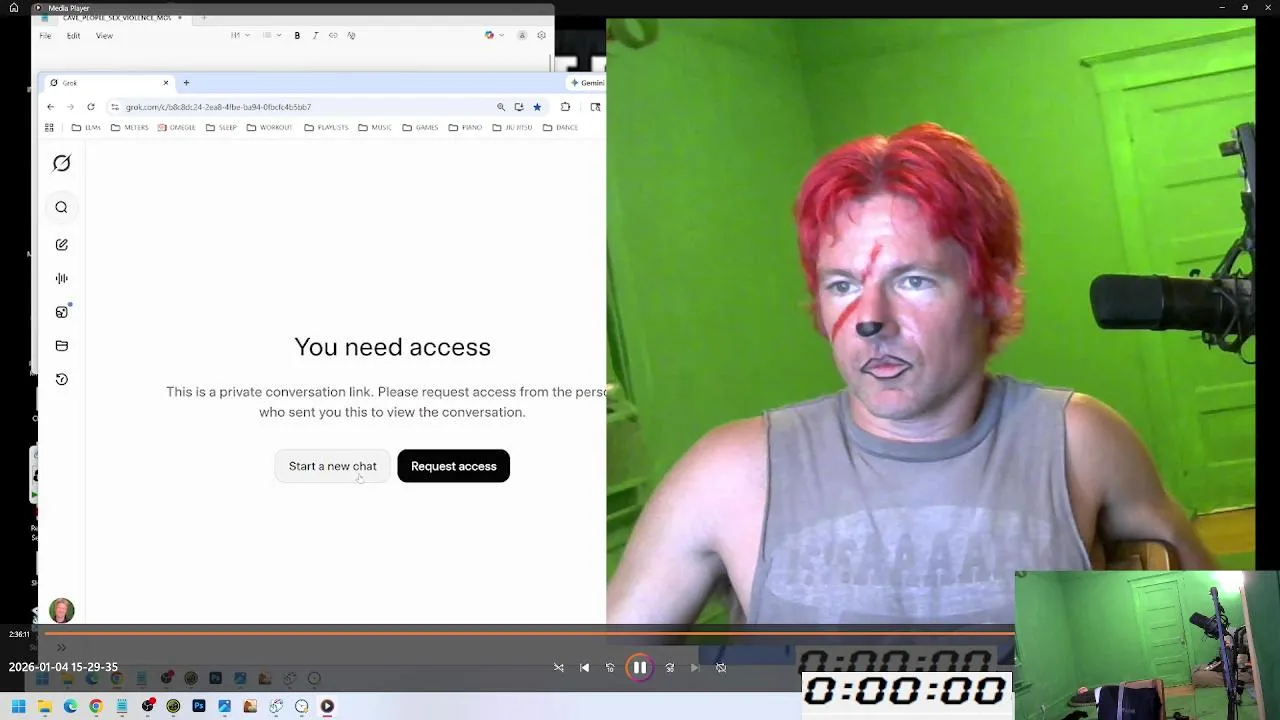Click the Grok logo in sidebar
This screenshot has height=720, width=1280.
click(x=61, y=163)
